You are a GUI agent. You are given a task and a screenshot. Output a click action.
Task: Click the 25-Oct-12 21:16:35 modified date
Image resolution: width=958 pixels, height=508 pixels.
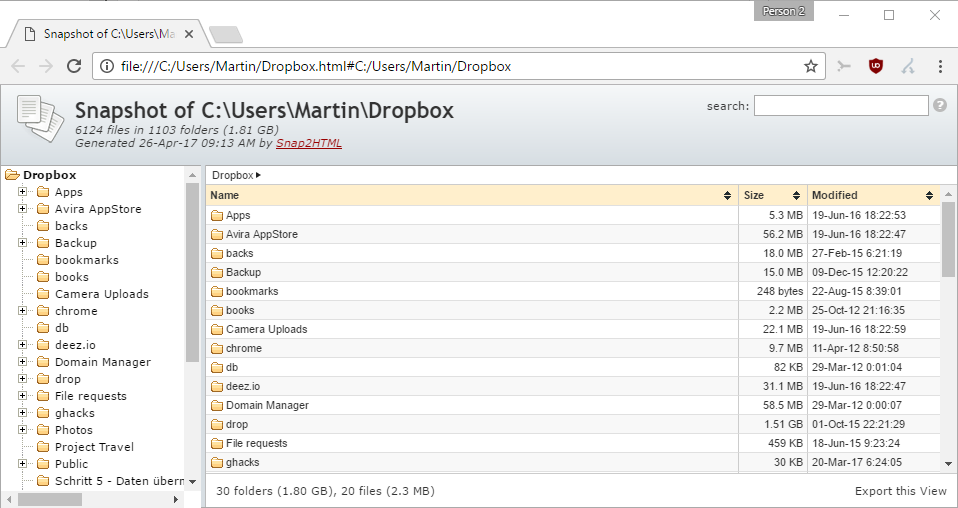[x=858, y=310]
